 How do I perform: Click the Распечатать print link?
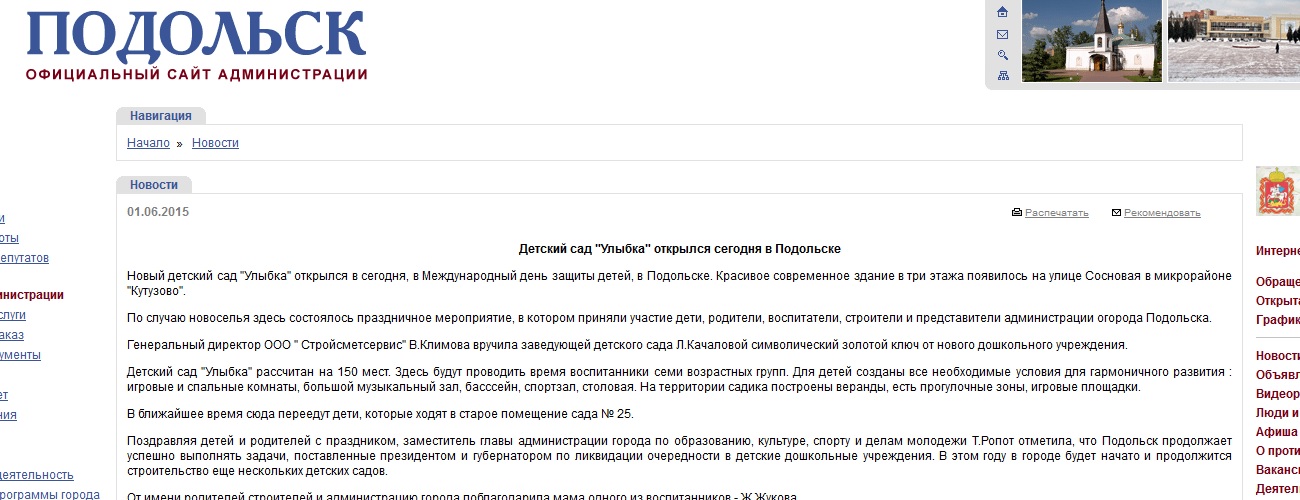1056,213
